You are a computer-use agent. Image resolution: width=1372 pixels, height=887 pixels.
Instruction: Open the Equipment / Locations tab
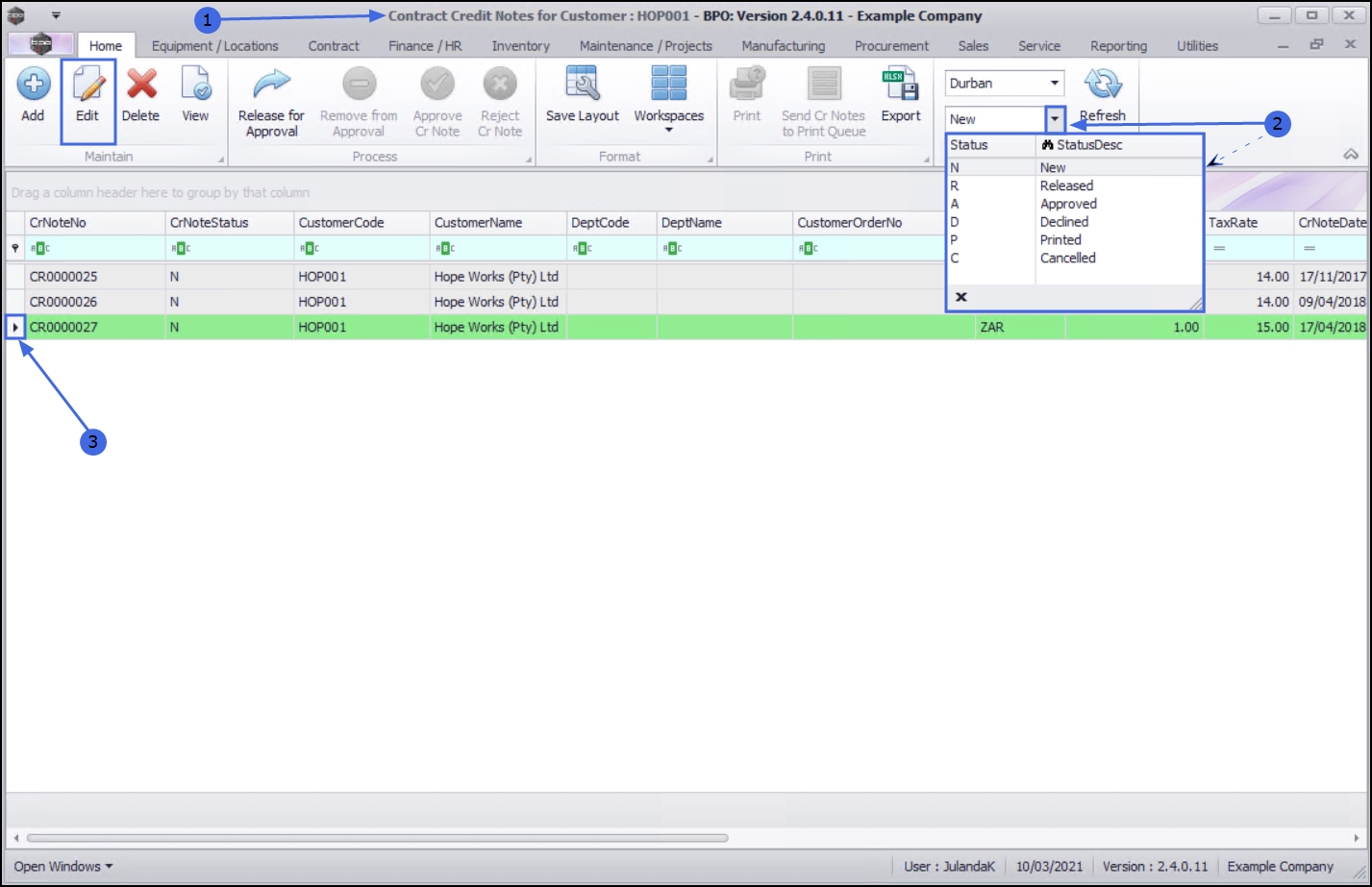pos(215,45)
